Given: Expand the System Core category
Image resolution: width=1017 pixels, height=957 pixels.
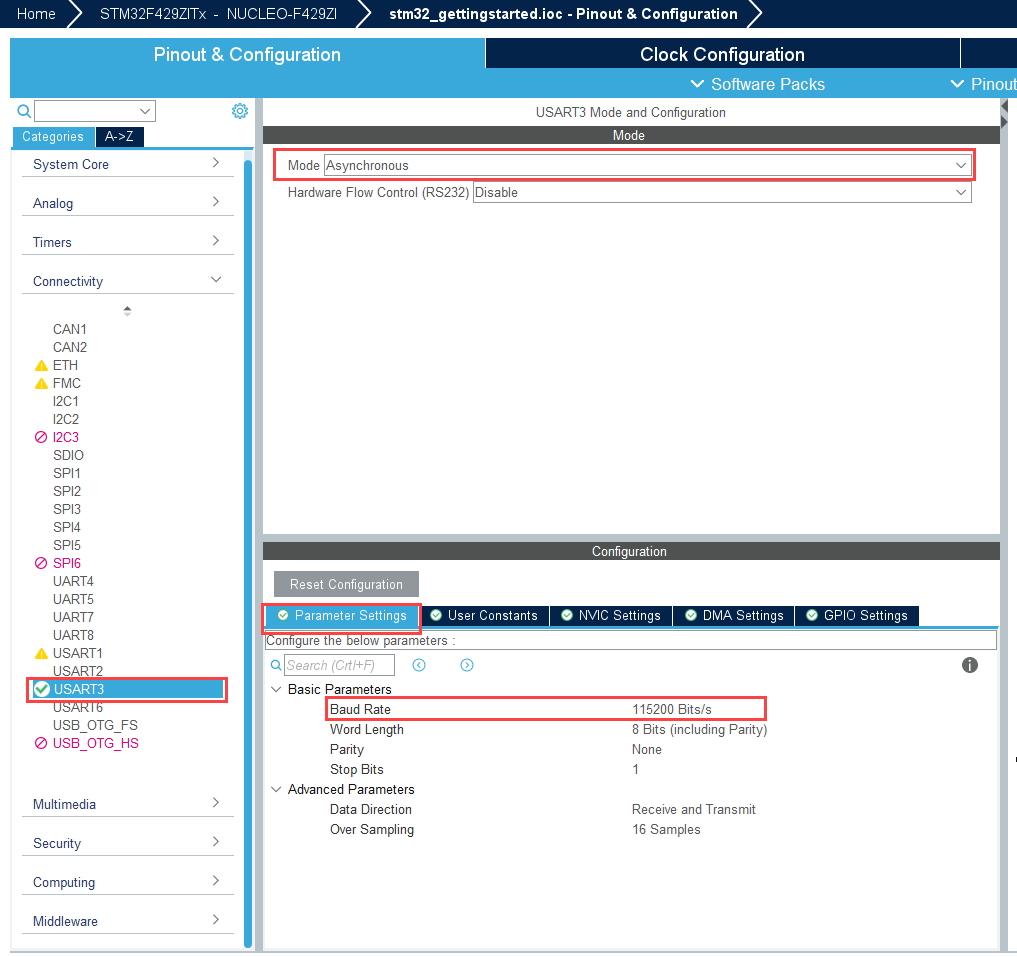Looking at the screenshot, I should point(127,164).
